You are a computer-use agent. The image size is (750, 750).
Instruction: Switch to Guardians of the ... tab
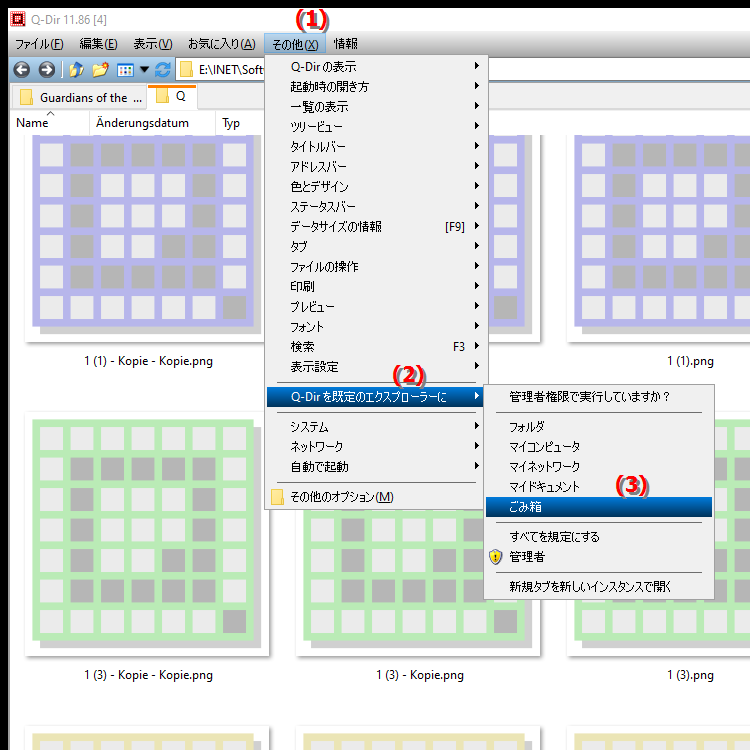coord(79,98)
